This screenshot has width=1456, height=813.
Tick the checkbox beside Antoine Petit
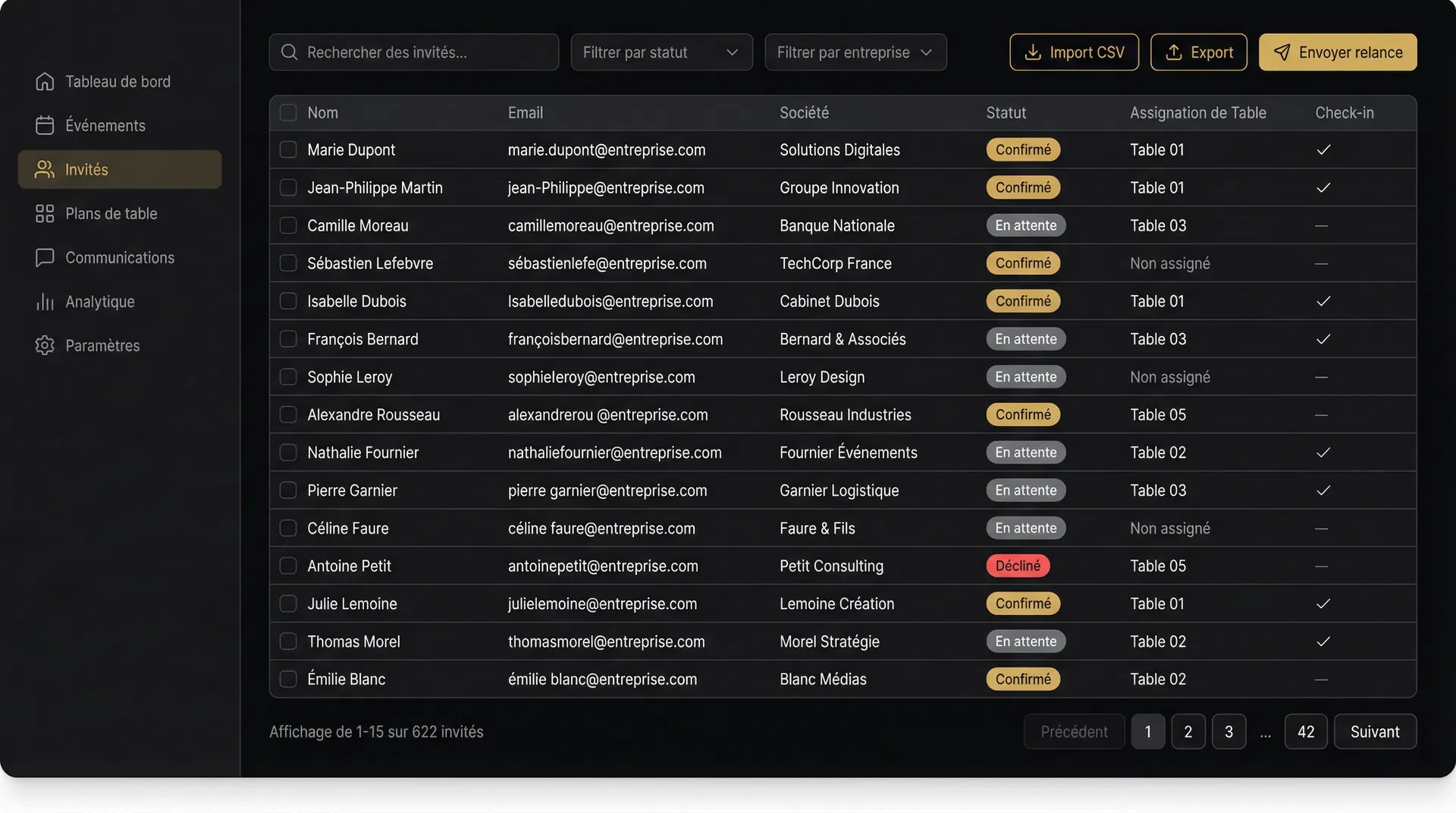pos(288,567)
